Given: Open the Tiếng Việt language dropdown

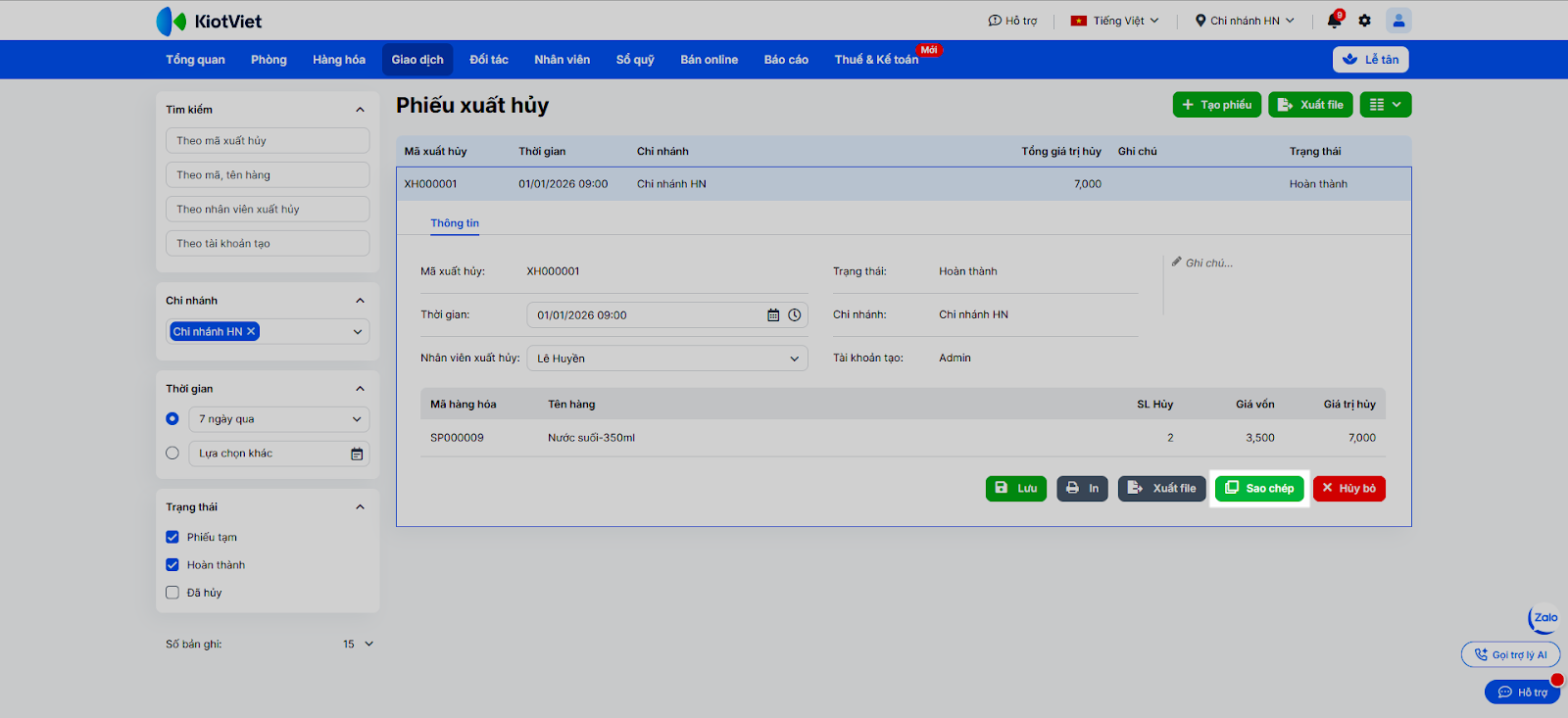Looking at the screenshot, I should coord(1115,21).
